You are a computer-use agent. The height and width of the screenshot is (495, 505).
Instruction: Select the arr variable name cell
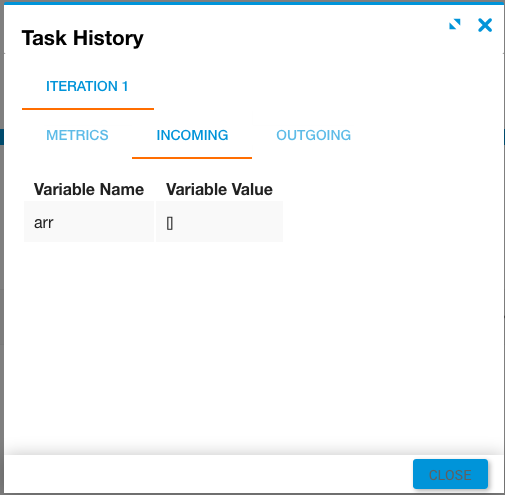coord(89,222)
